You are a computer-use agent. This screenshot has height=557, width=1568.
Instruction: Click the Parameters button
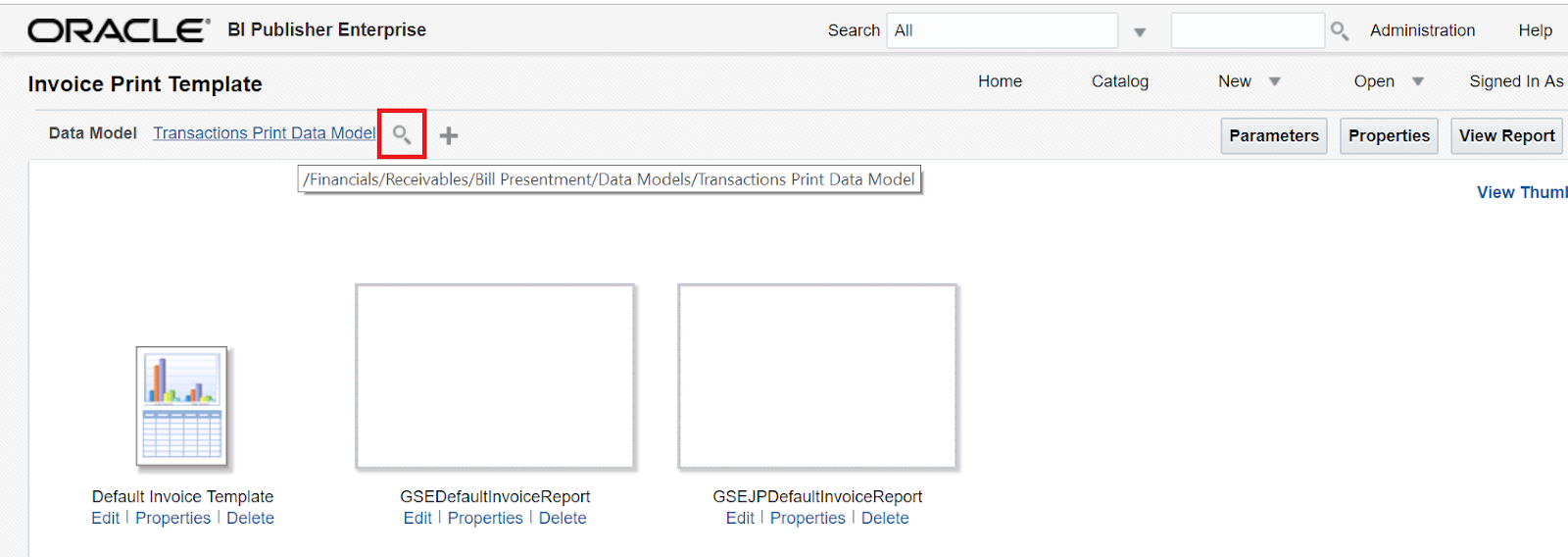(x=1273, y=135)
